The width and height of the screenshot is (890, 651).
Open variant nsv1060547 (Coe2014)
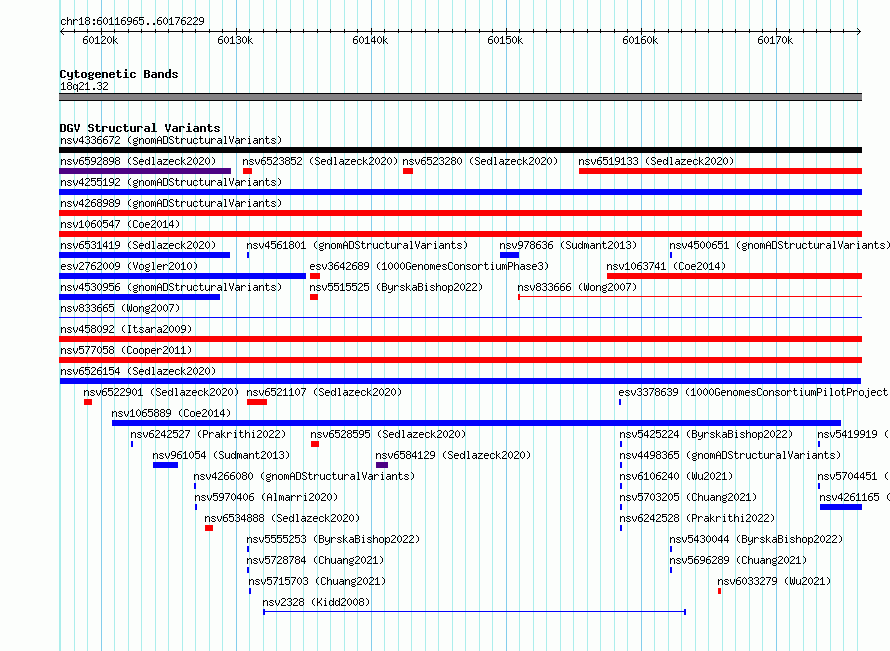120,224
